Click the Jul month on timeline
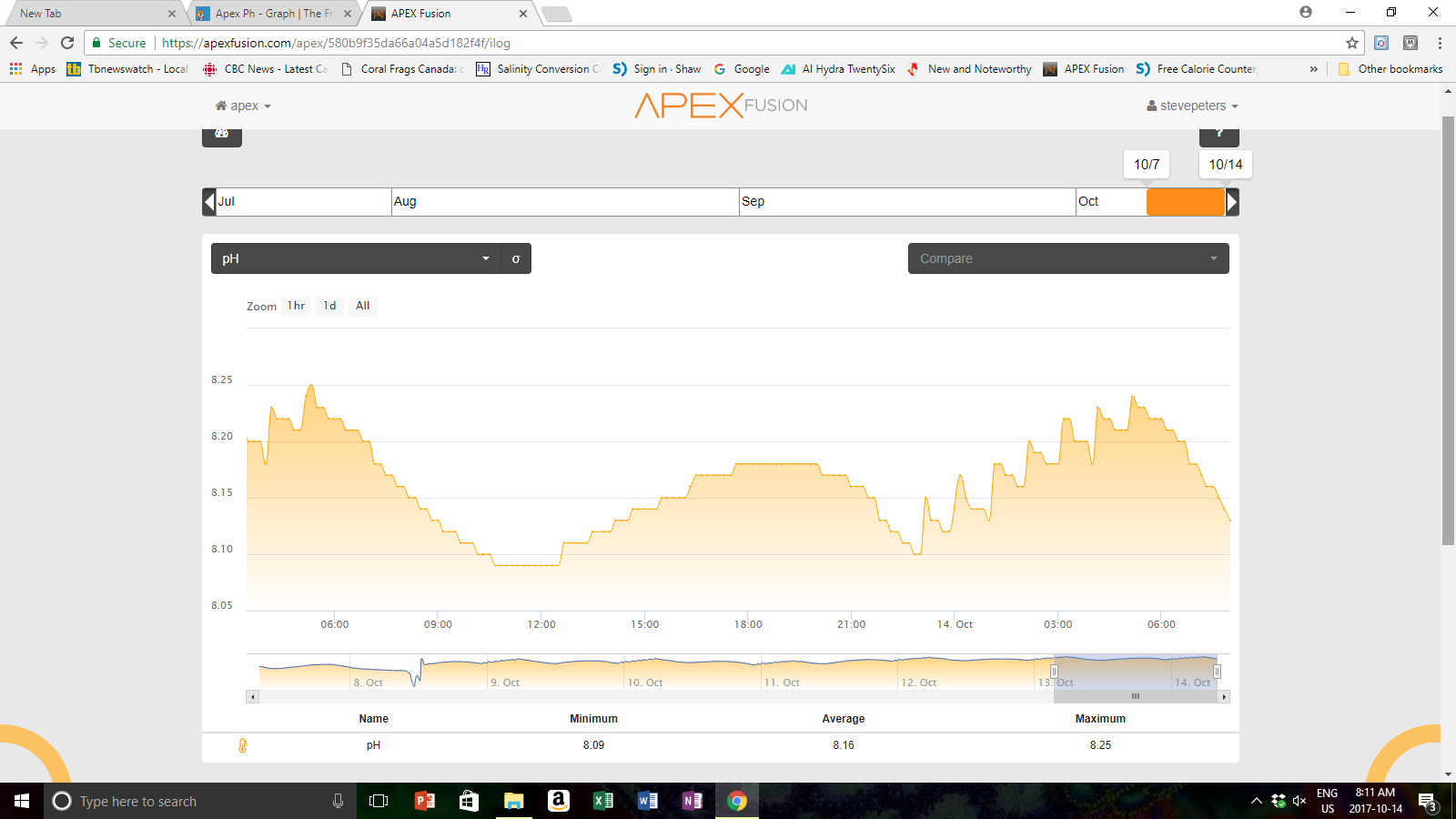 tap(304, 202)
